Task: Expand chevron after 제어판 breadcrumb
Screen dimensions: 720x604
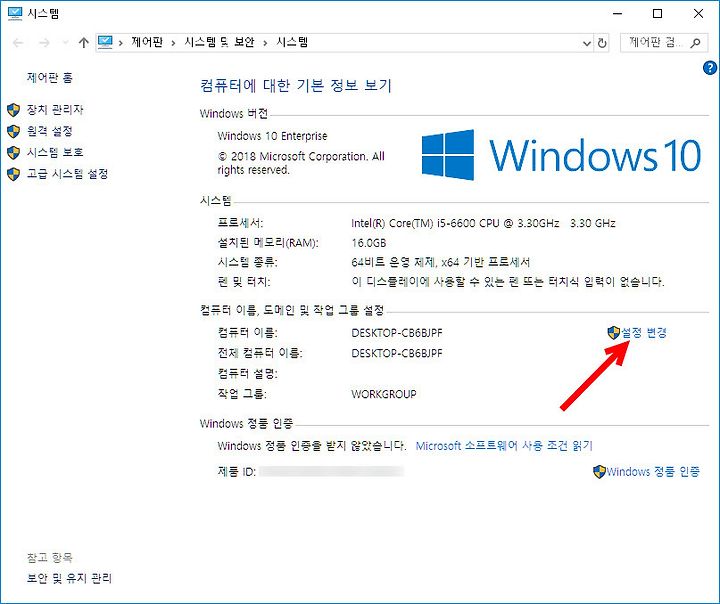Action: click(x=173, y=43)
